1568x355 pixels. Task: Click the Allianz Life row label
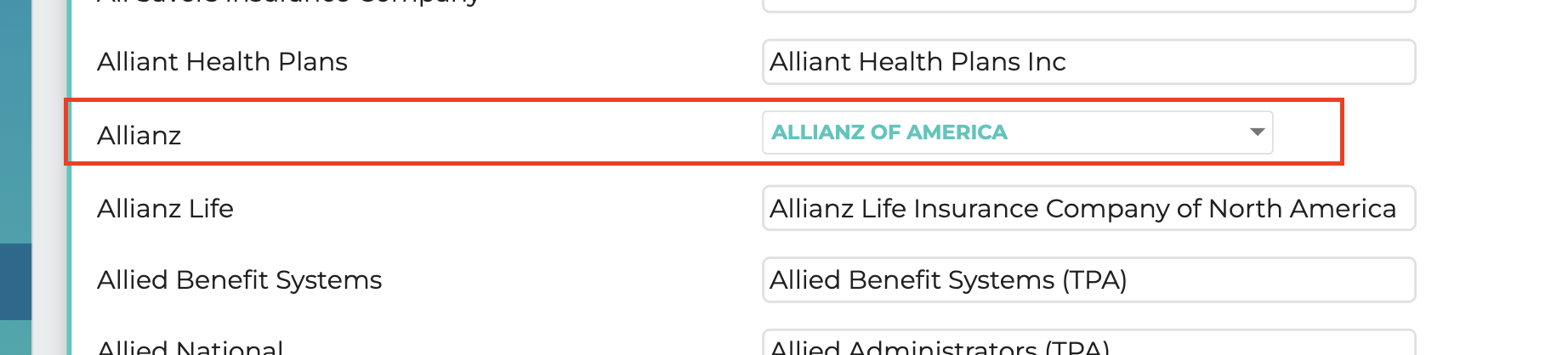165,209
